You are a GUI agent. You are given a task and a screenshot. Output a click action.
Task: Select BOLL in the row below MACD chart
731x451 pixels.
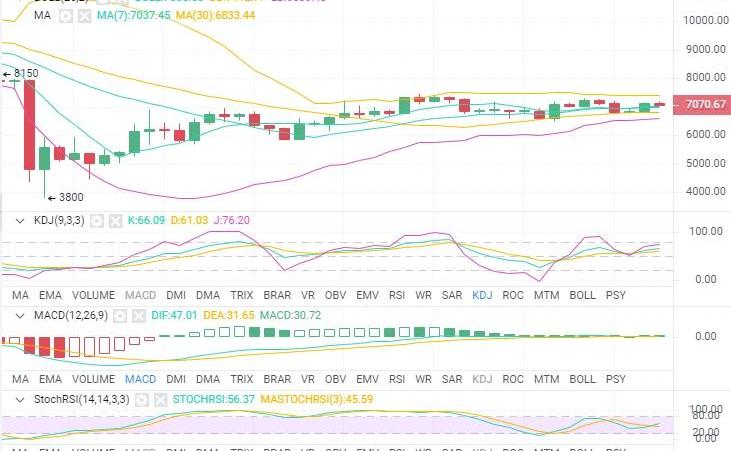pos(582,379)
